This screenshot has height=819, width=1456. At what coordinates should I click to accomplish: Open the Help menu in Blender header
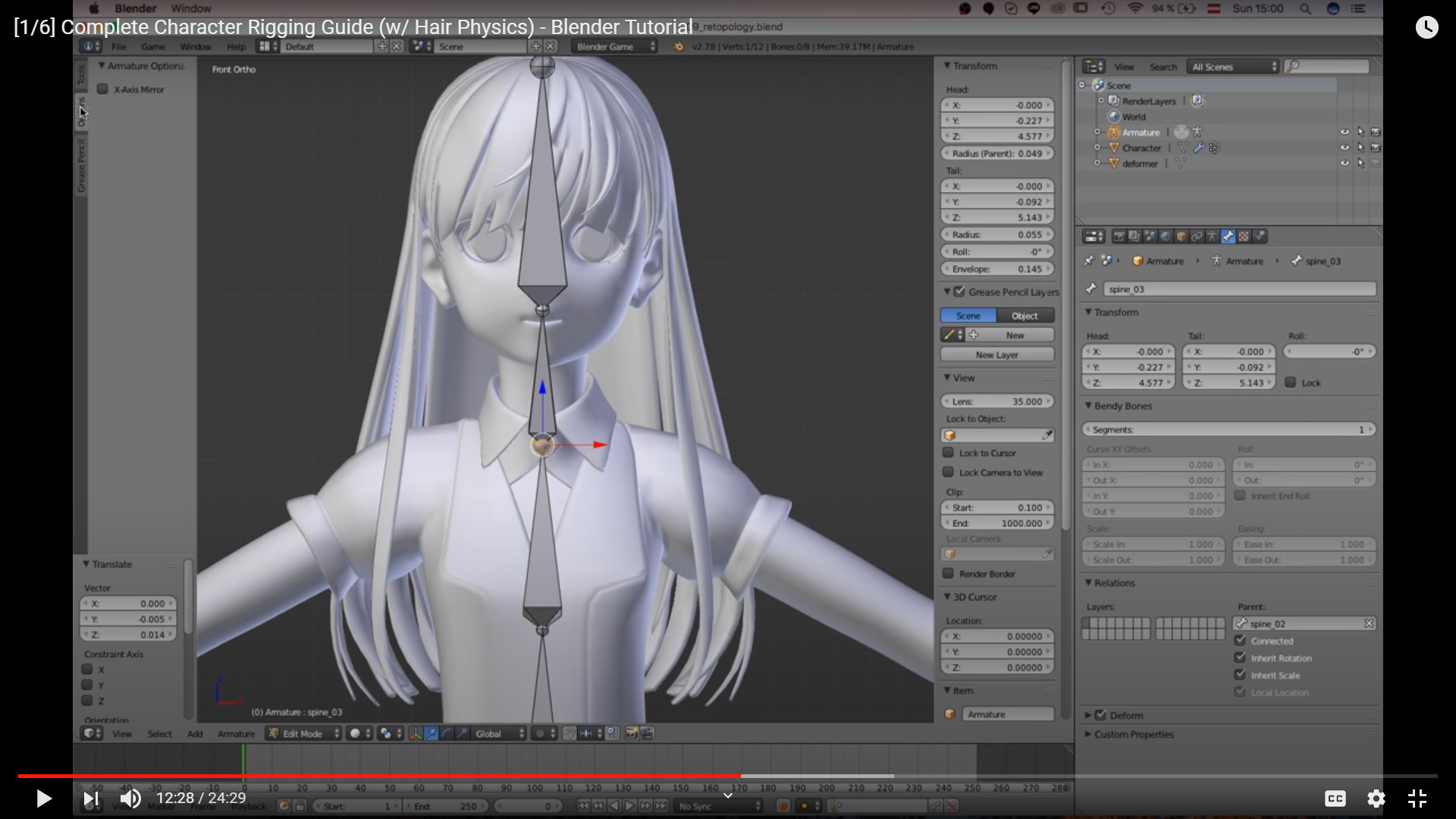pyautogui.click(x=236, y=46)
